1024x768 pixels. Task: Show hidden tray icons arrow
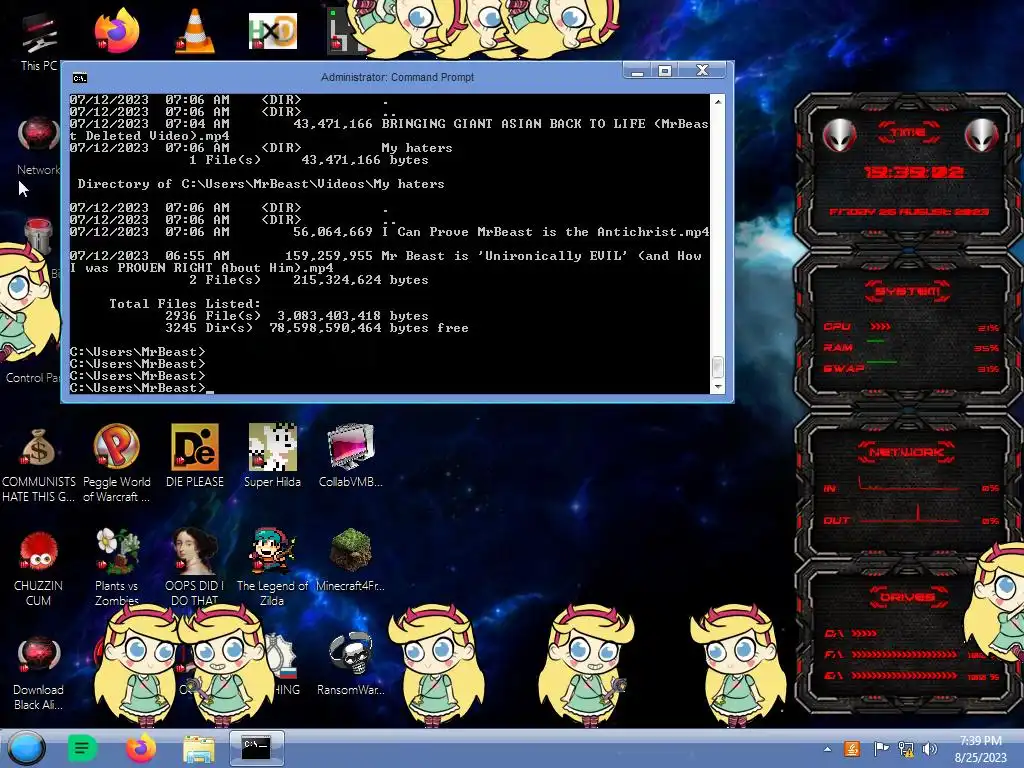click(x=827, y=749)
